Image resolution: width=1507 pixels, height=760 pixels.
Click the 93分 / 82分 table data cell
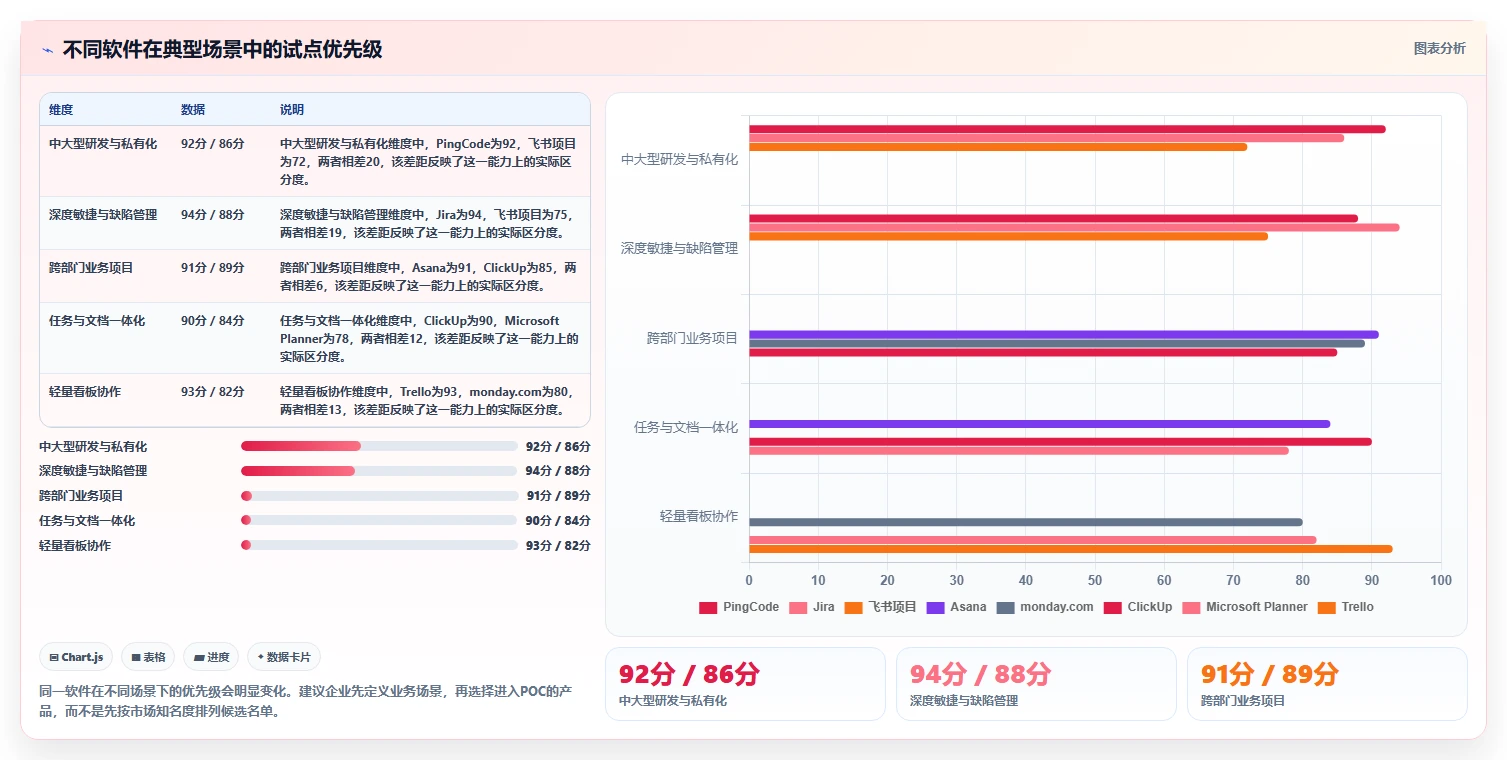[213, 392]
